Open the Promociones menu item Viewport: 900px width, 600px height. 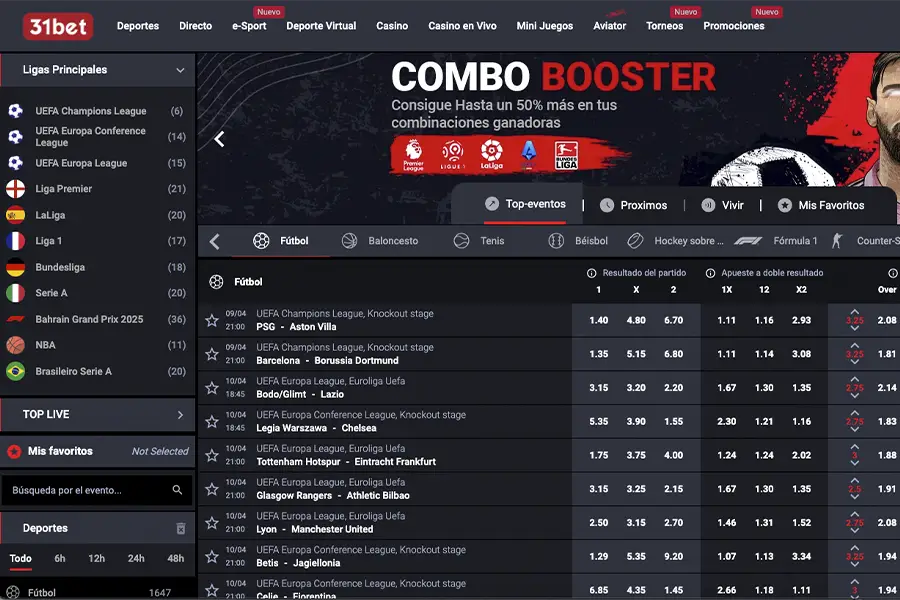click(x=734, y=26)
